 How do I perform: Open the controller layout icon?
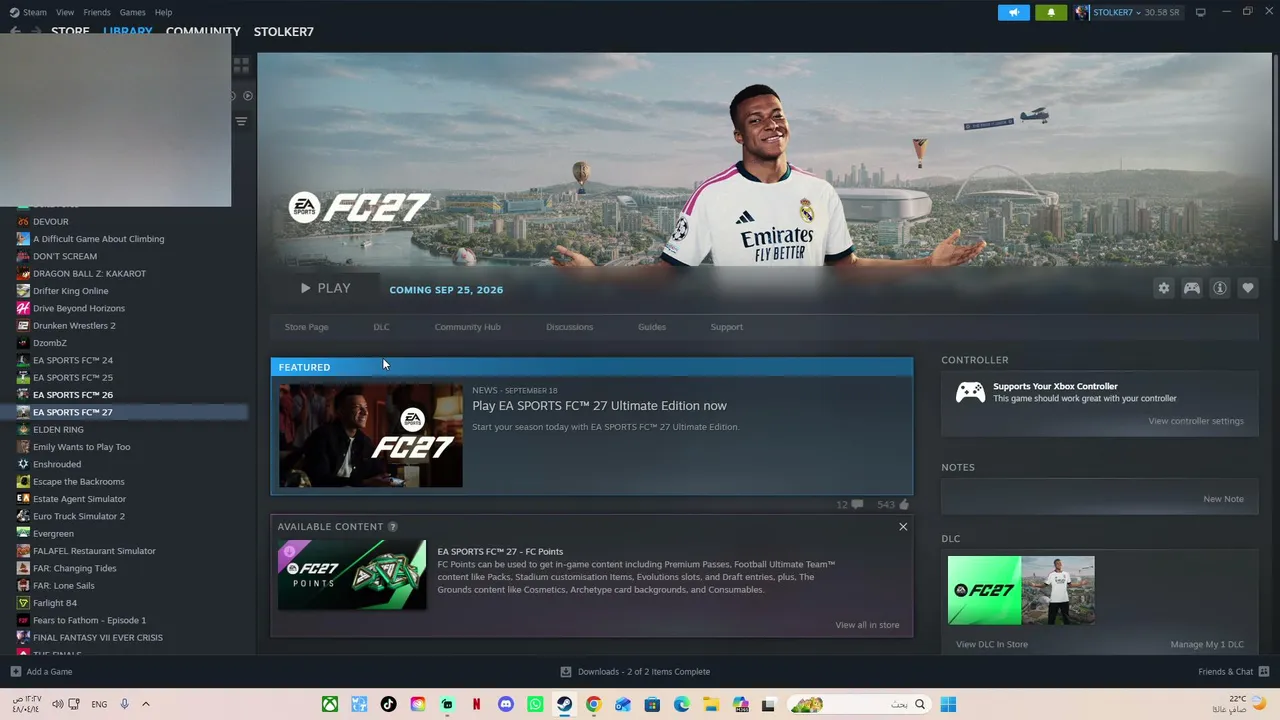tap(1192, 288)
